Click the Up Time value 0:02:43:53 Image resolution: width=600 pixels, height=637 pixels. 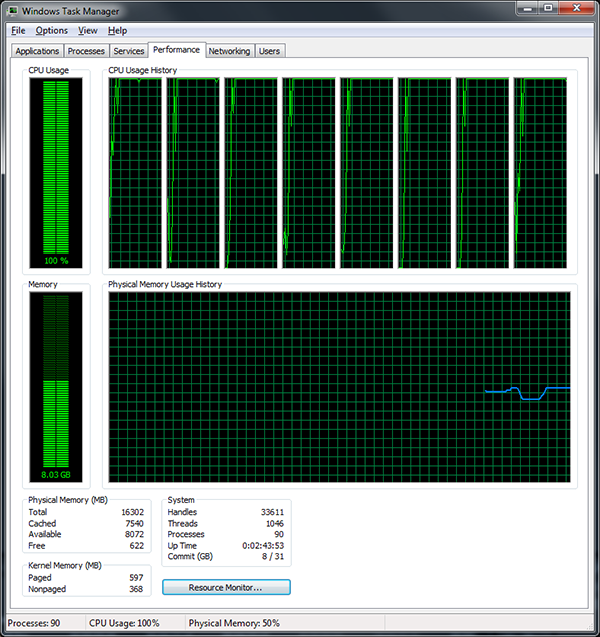click(263, 546)
